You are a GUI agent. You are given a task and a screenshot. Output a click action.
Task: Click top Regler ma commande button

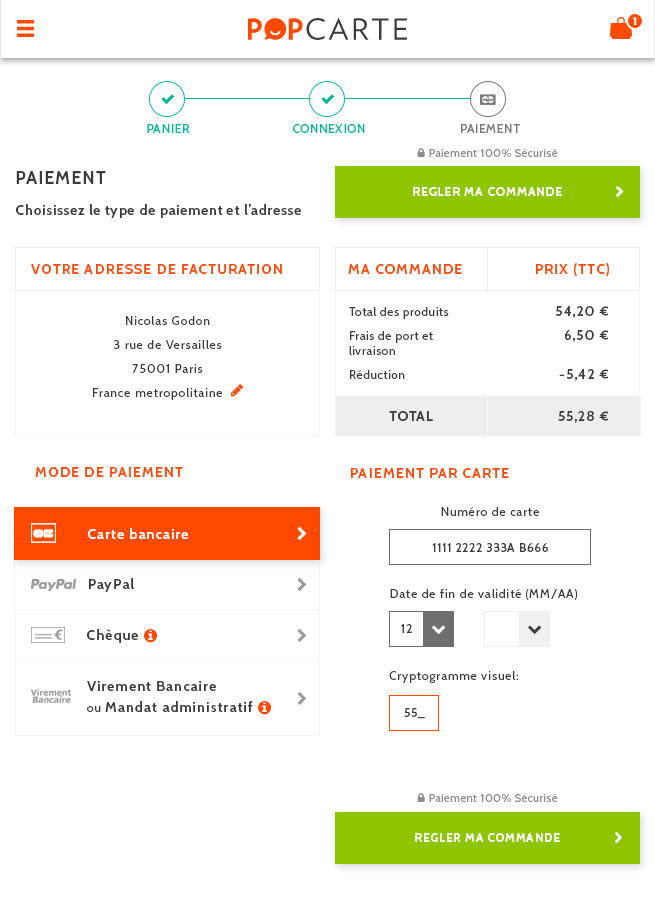487,192
